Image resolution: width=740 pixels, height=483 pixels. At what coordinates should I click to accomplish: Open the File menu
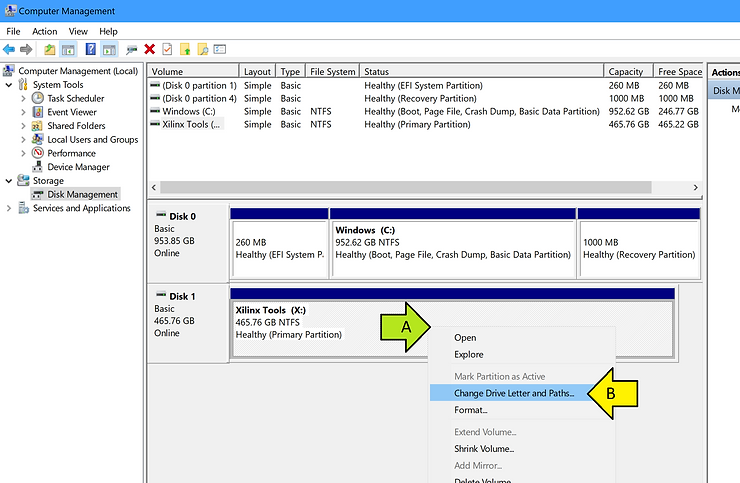(13, 31)
